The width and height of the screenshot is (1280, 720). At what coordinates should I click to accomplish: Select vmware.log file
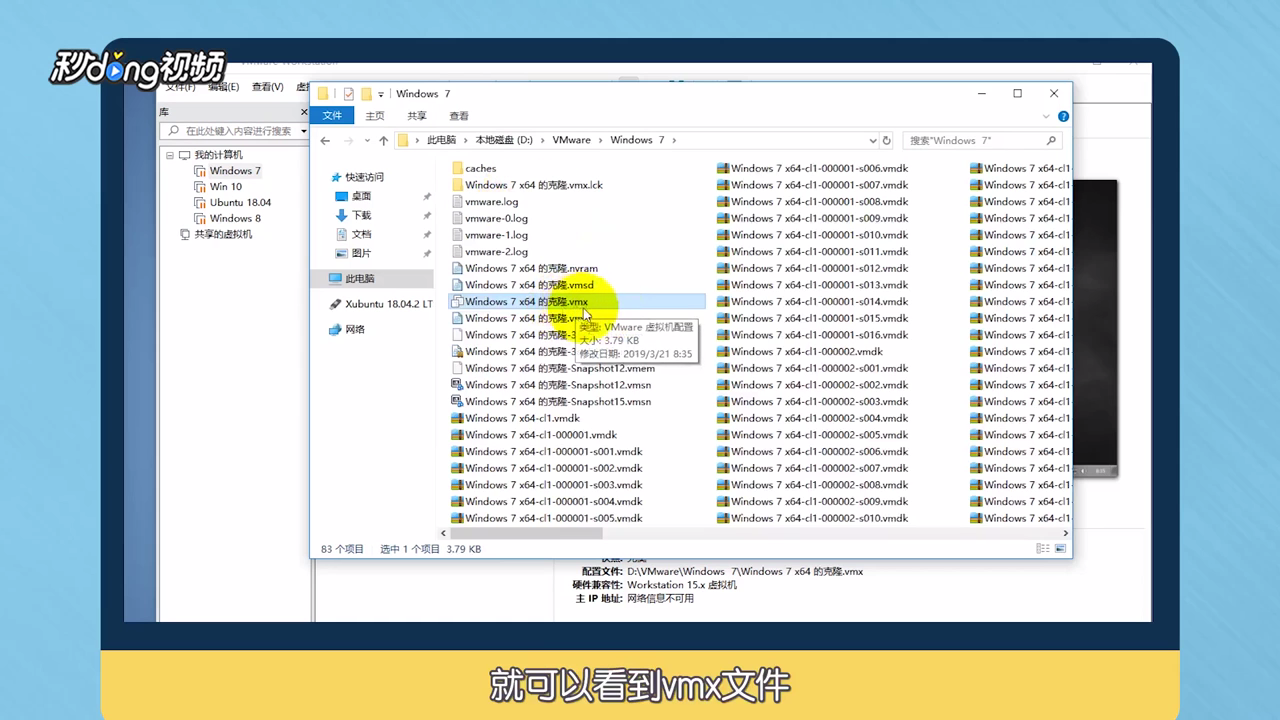click(491, 202)
